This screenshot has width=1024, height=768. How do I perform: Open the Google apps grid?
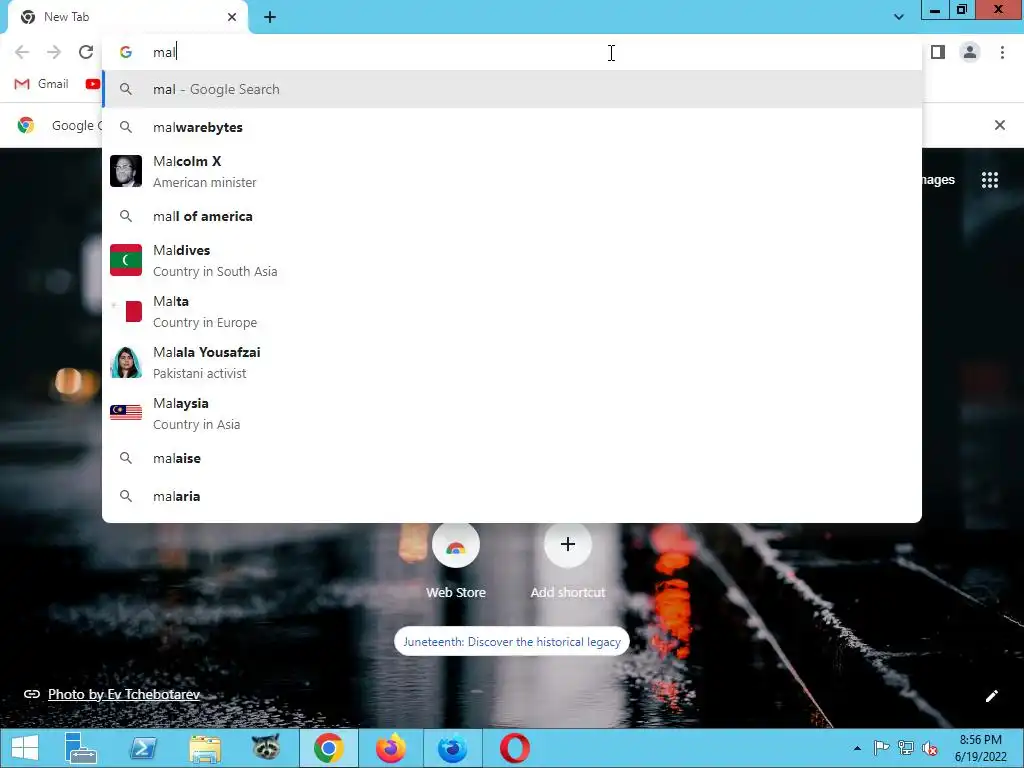pyautogui.click(x=989, y=180)
